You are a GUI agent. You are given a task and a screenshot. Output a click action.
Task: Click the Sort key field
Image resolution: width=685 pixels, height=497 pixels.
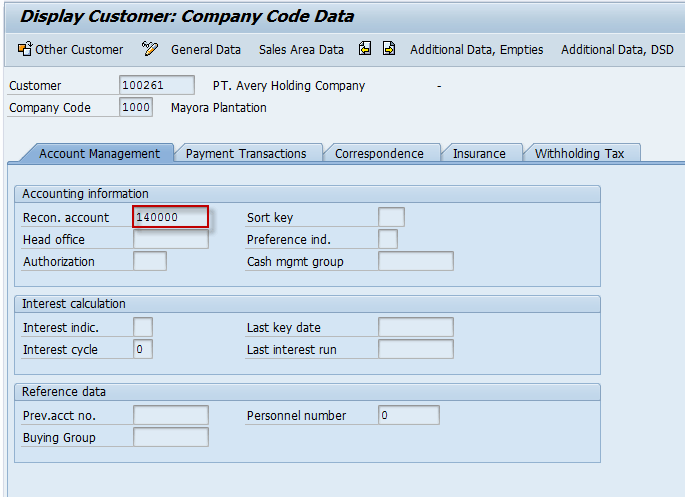[391, 217]
